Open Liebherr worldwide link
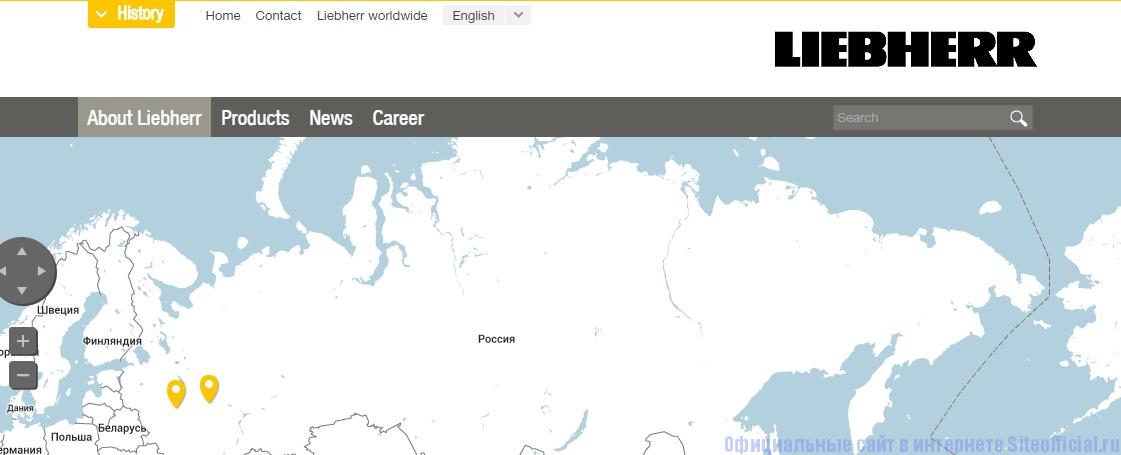1121x455 pixels. (x=372, y=16)
